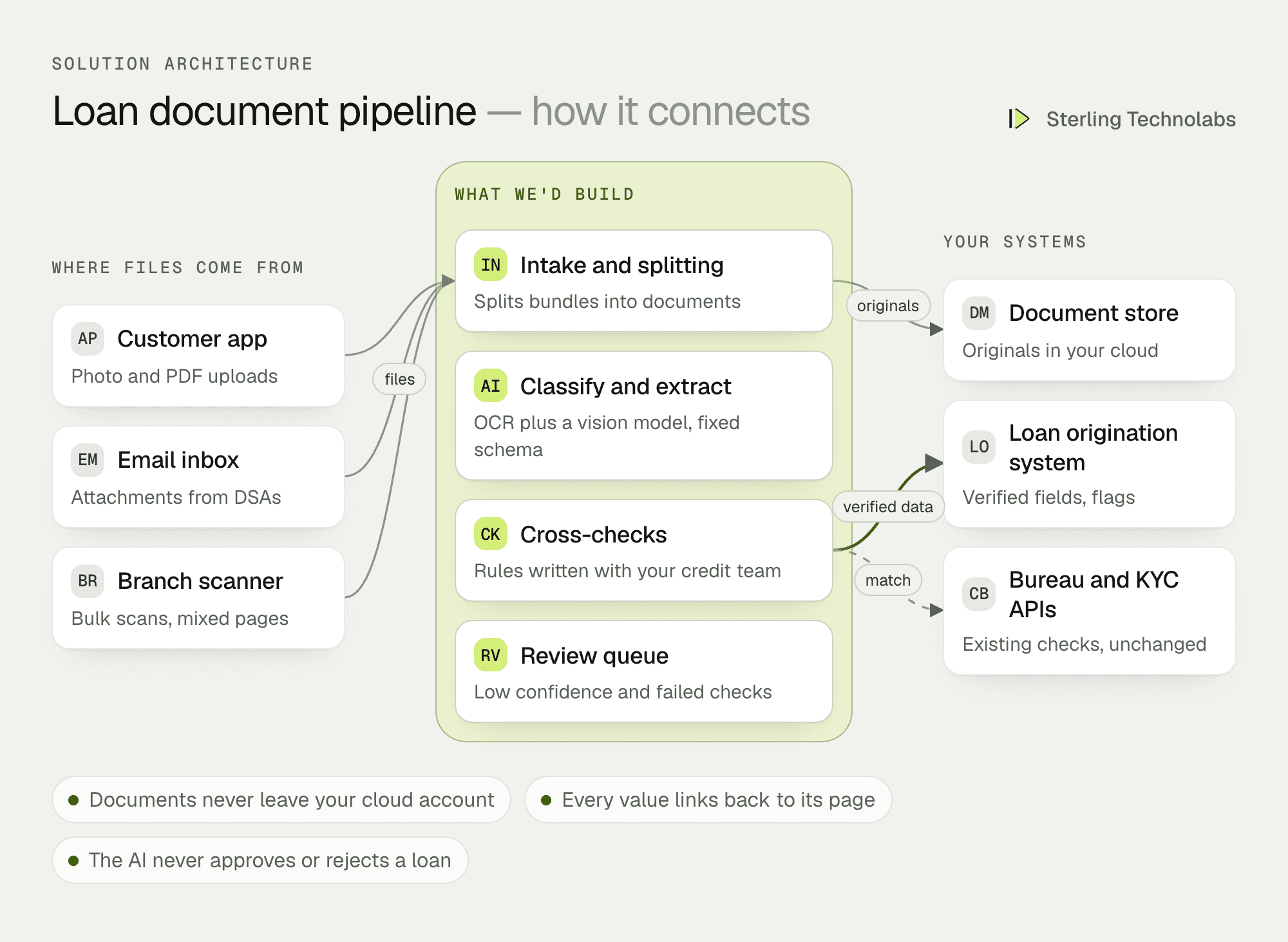Click the green CK Cross-checks badge
Image resolution: width=1288 pixels, height=942 pixels.
click(491, 534)
